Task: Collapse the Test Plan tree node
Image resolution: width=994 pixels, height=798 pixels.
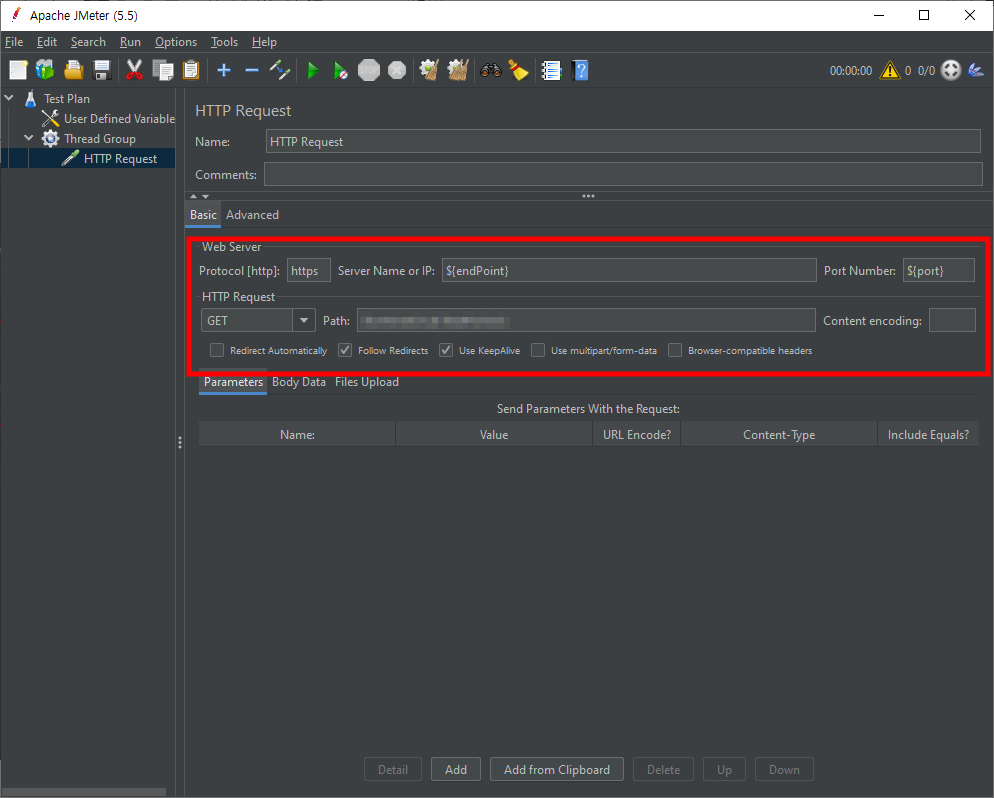Action: click(x=9, y=98)
